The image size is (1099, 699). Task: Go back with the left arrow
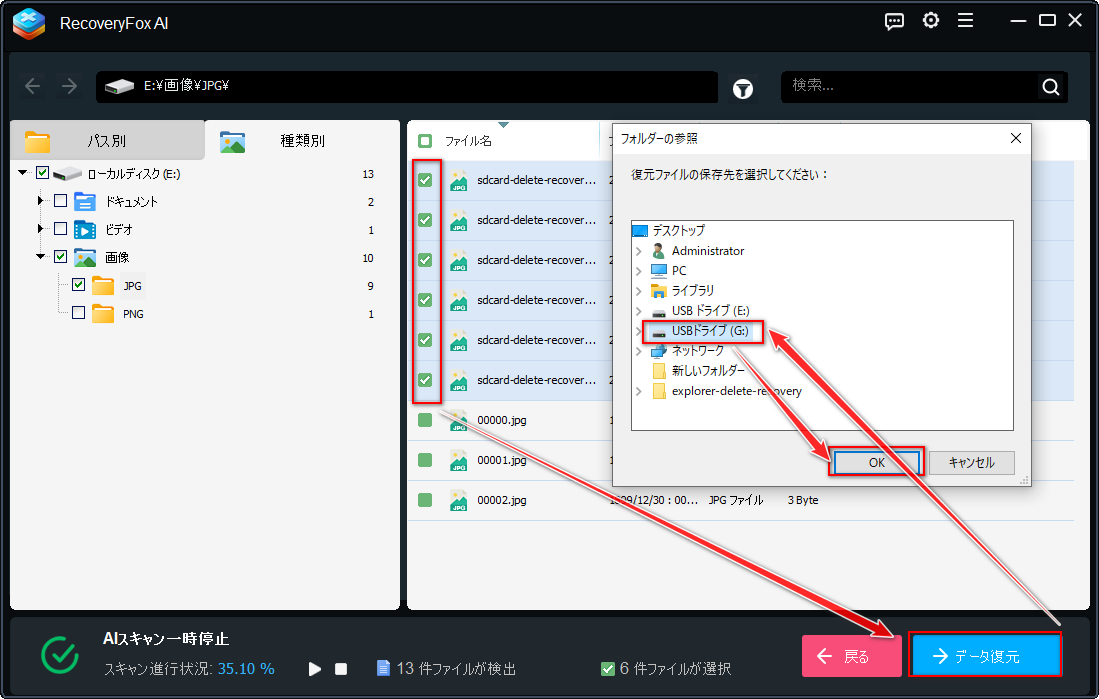tap(32, 86)
